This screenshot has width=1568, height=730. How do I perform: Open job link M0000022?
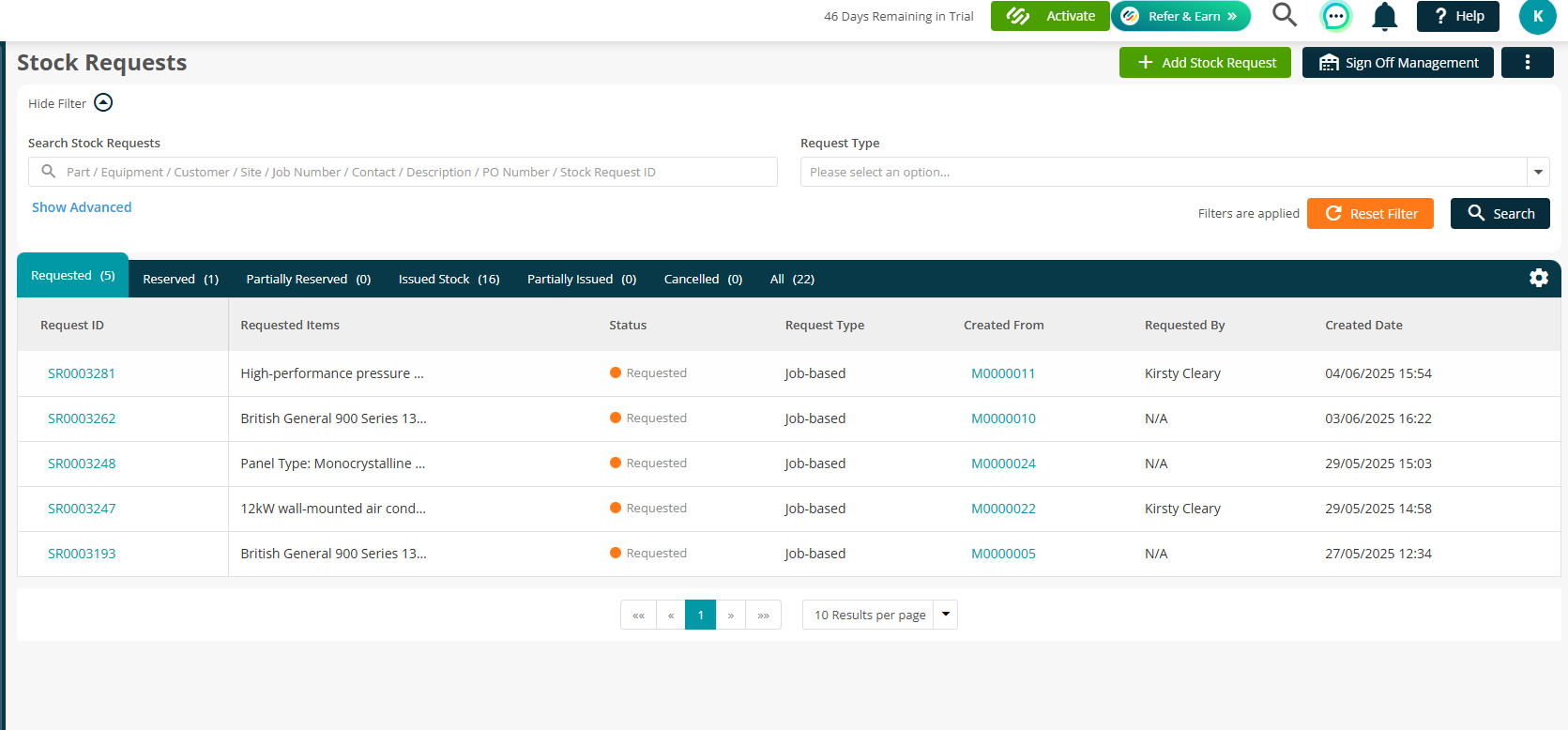click(1003, 509)
